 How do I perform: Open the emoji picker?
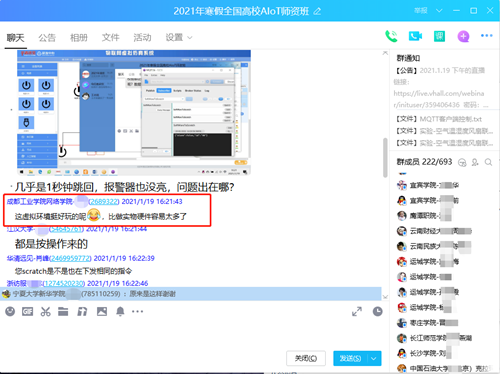pos(10,312)
